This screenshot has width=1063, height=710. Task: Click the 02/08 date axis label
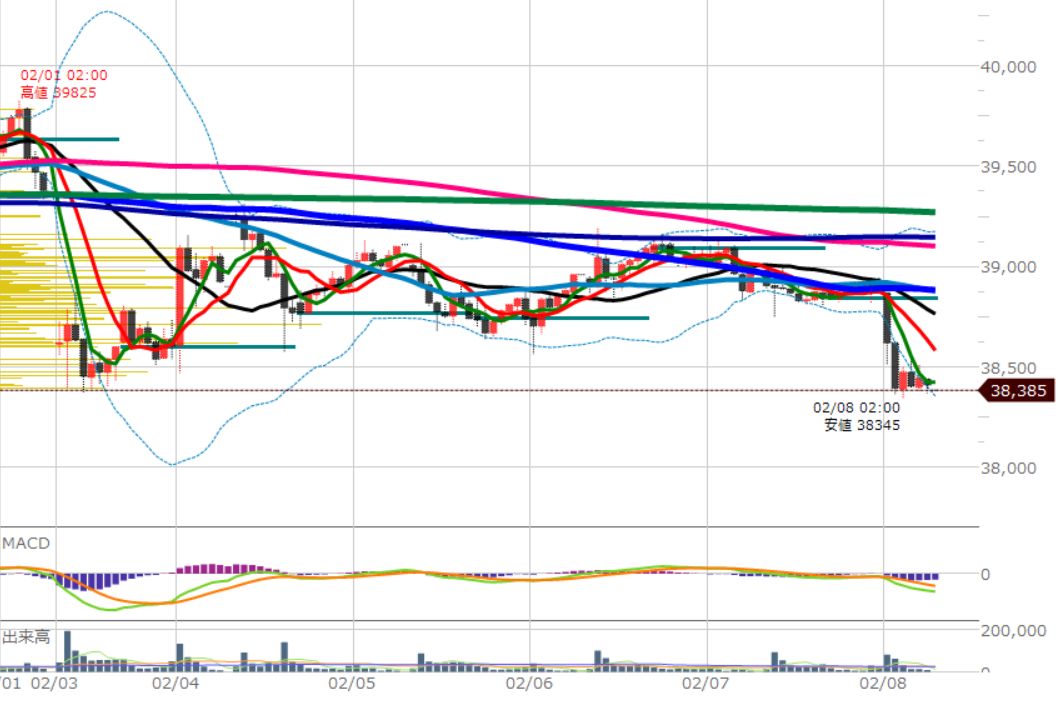pyautogui.click(x=883, y=683)
